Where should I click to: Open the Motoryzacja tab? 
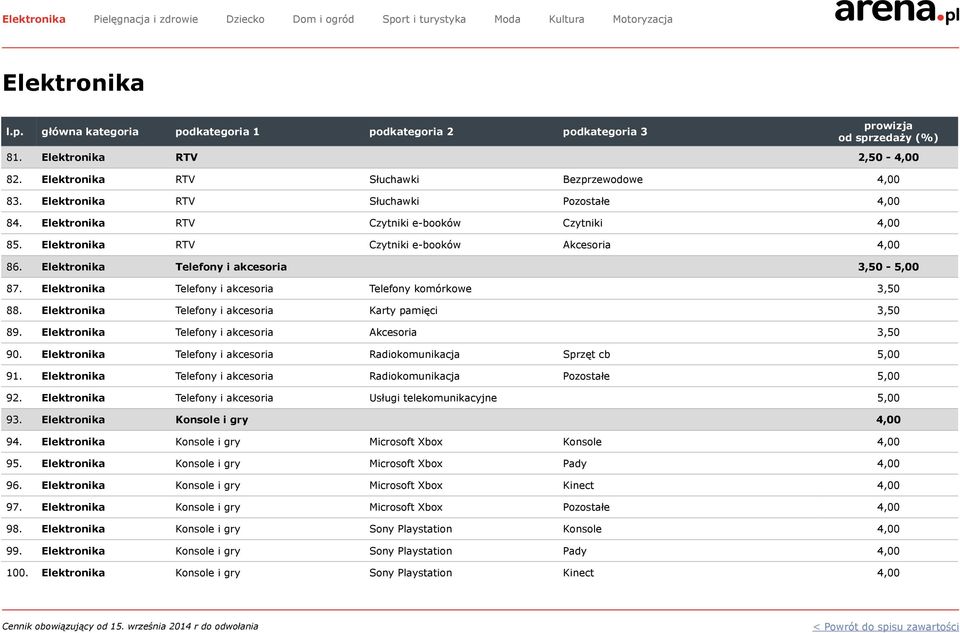coord(642,19)
